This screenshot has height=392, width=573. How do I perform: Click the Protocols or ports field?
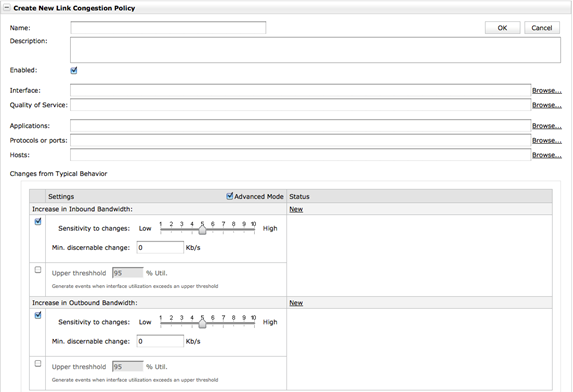click(300, 140)
